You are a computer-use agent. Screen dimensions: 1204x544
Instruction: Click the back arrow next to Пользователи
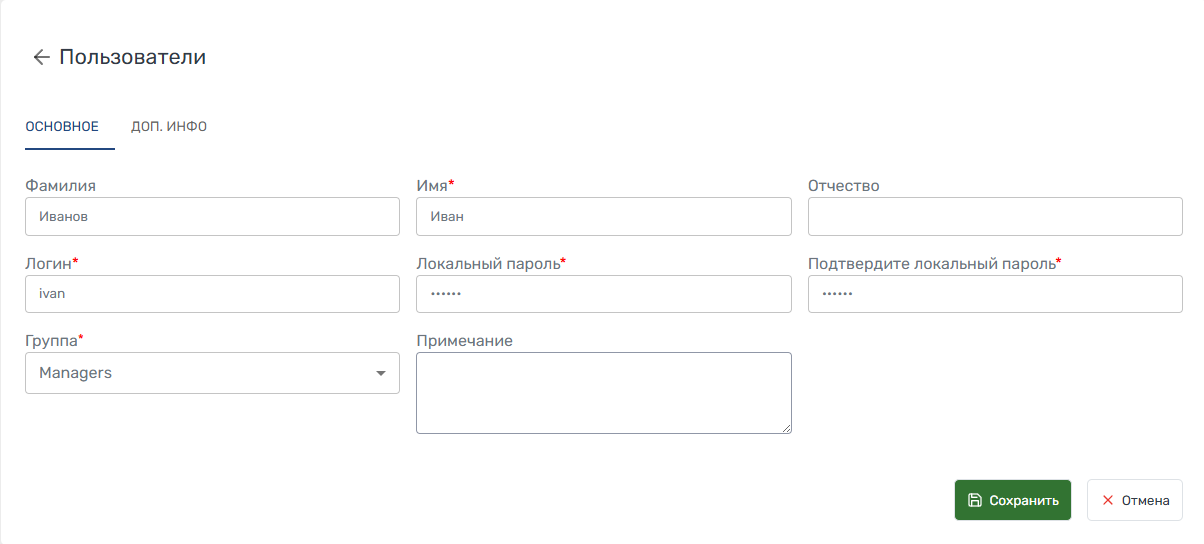[x=41, y=57]
